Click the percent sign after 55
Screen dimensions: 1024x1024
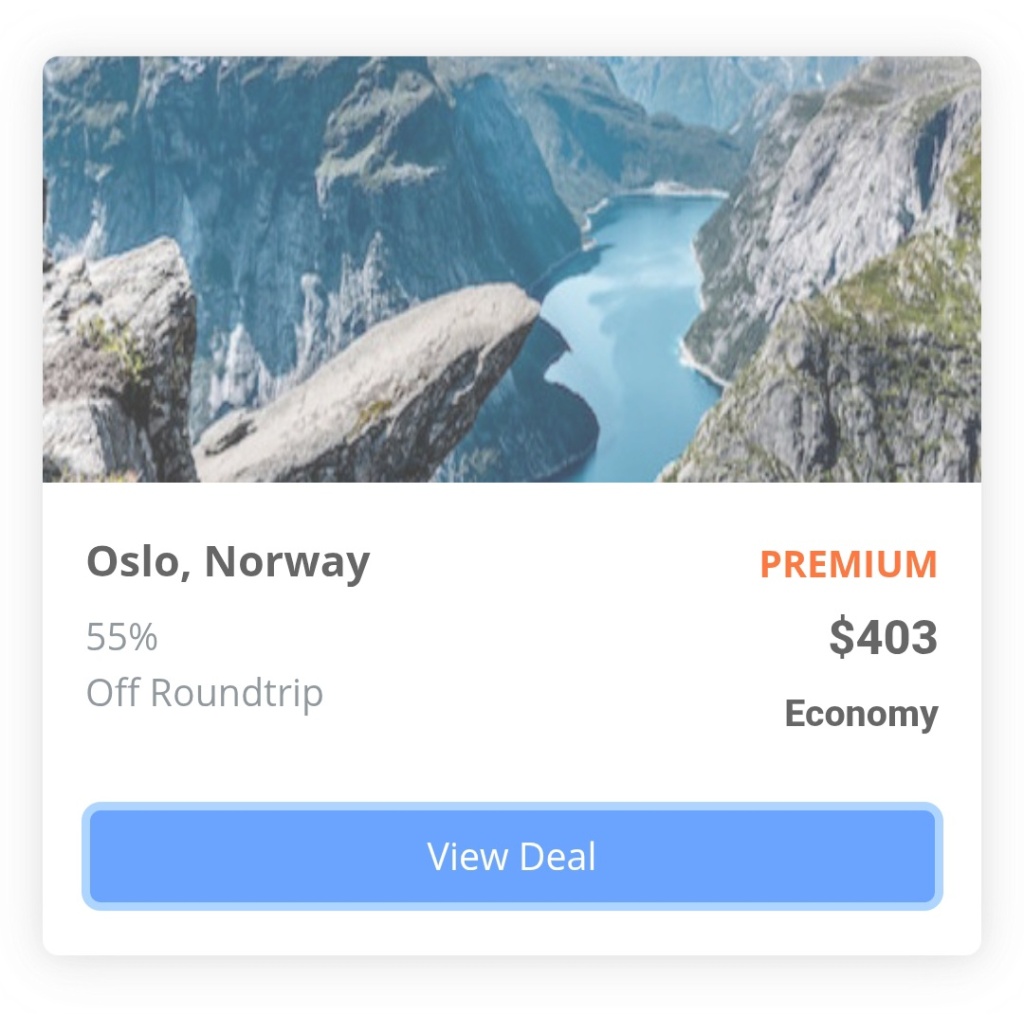pyautogui.click(x=143, y=637)
